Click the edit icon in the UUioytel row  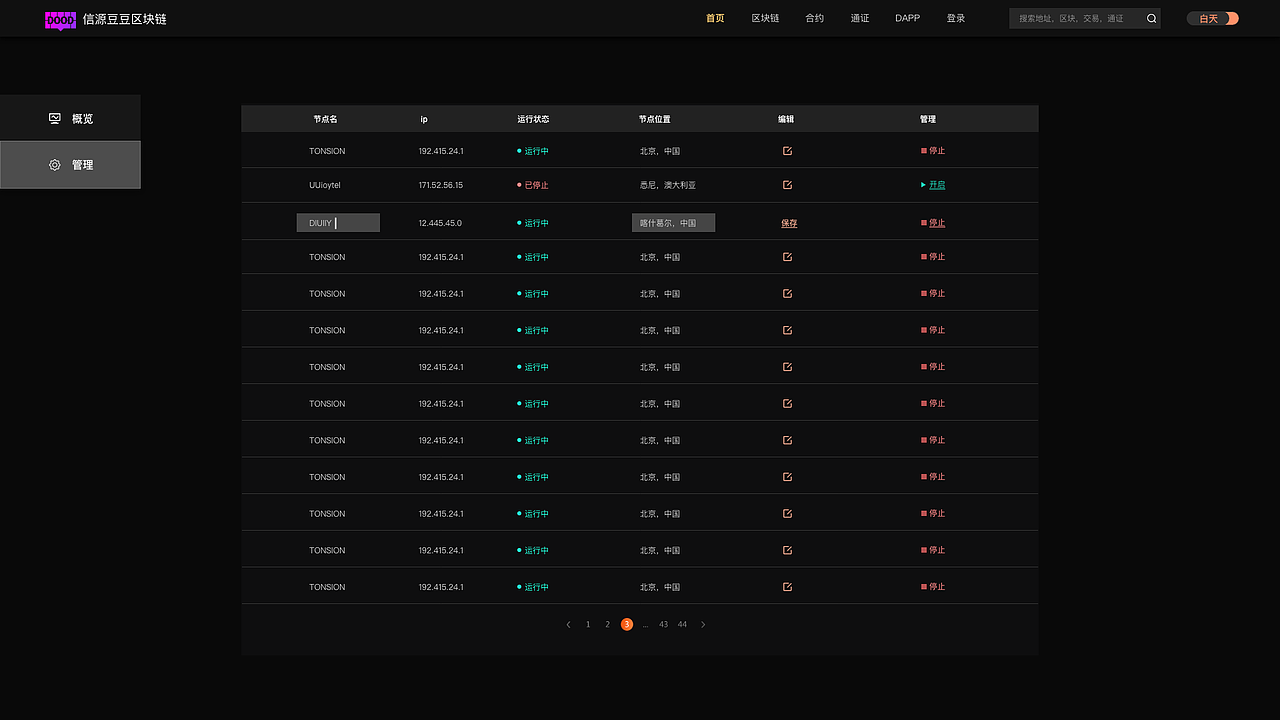pyautogui.click(x=787, y=185)
